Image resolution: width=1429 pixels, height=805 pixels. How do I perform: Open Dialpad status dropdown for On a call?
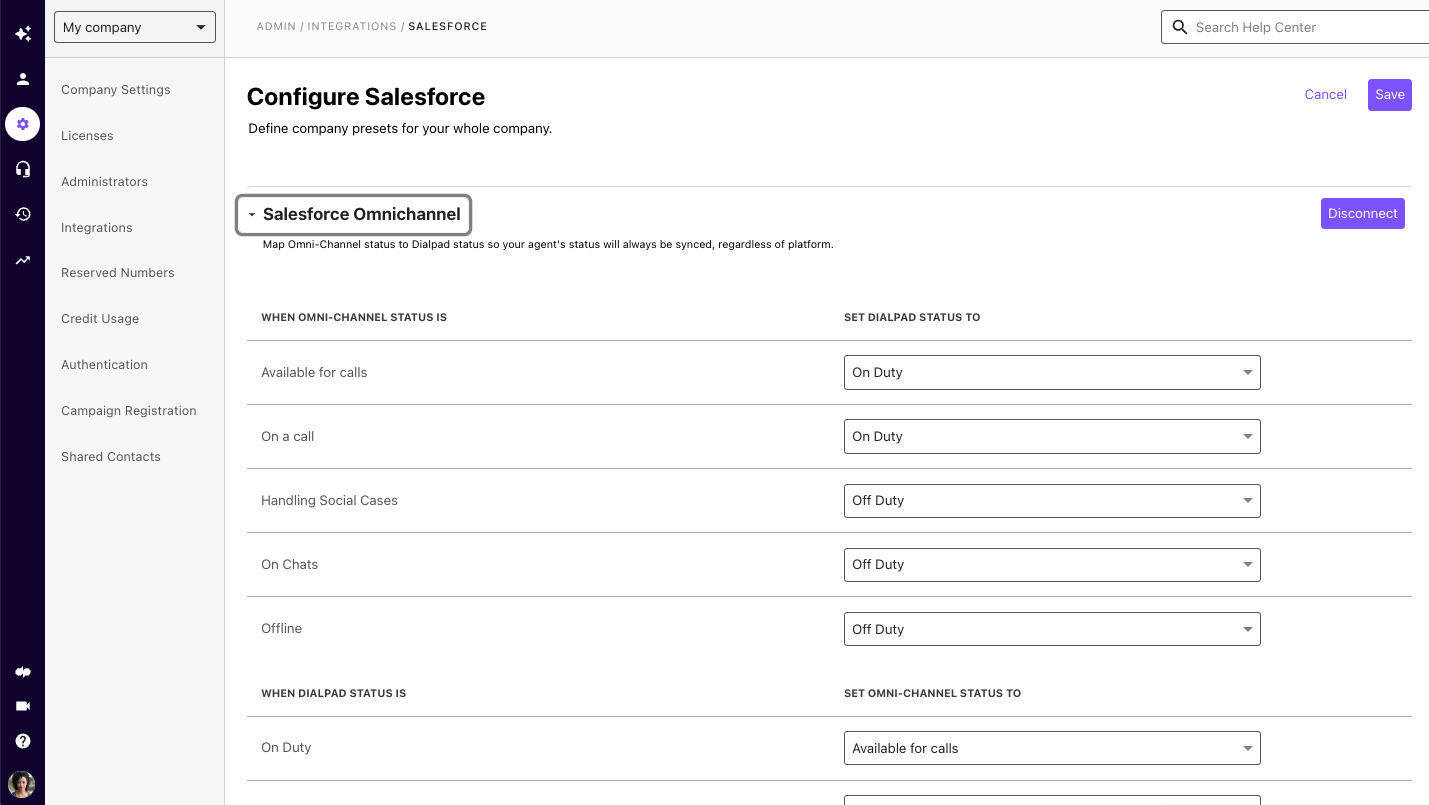click(1052, 436)
